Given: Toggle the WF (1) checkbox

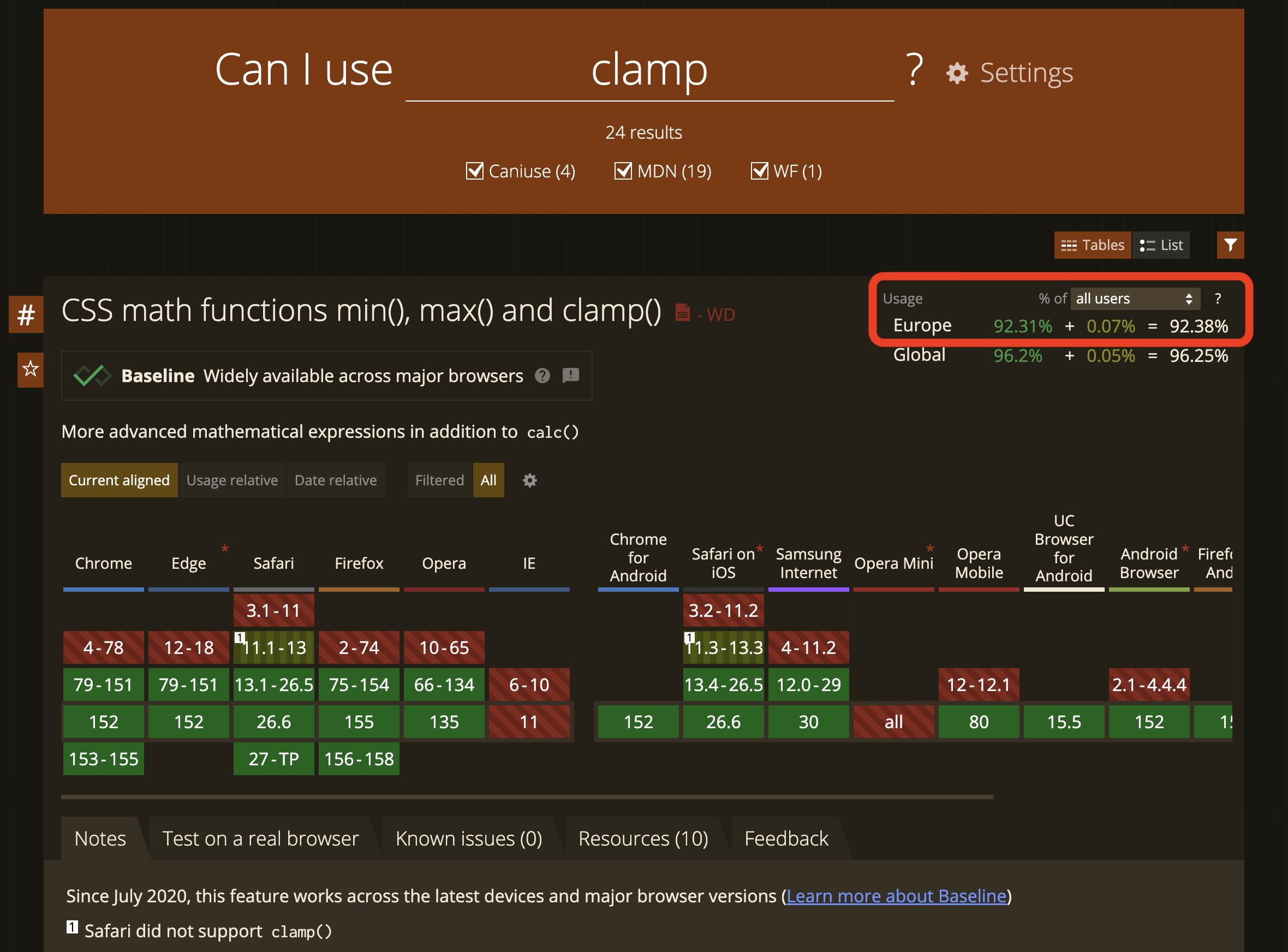Looking at the screenshot, I should pyautogui.click(x=759, y=170).
